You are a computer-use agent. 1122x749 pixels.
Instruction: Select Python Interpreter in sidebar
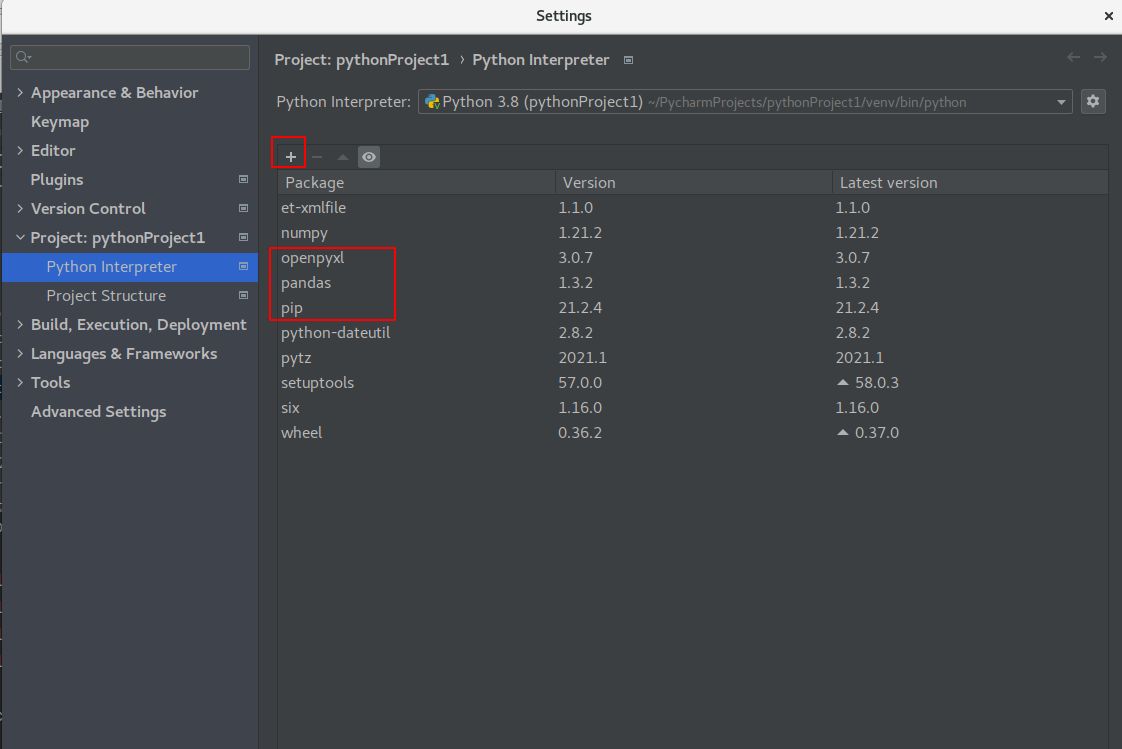click(x=130, y=267)
